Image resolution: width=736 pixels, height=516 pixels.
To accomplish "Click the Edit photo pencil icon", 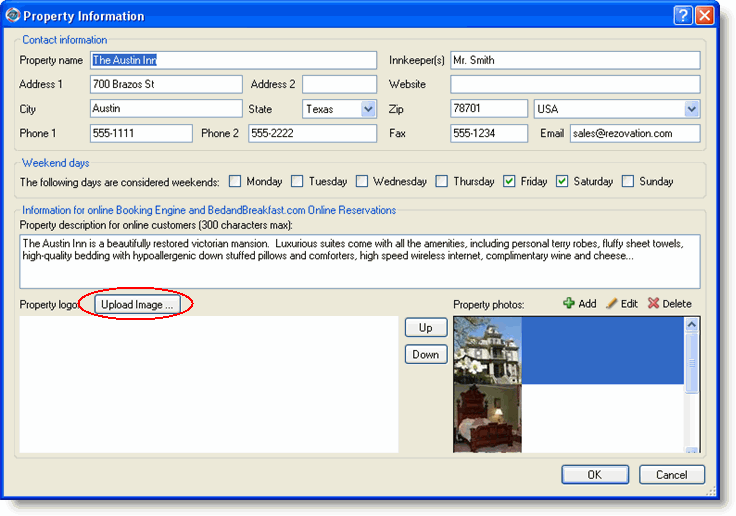I will coord(611,303).
